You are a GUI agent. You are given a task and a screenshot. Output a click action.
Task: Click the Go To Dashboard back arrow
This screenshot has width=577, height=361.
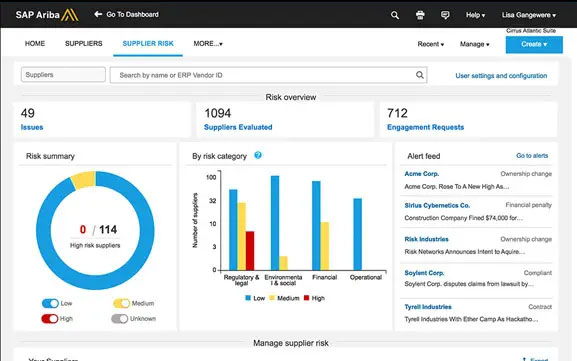[98, 14]
